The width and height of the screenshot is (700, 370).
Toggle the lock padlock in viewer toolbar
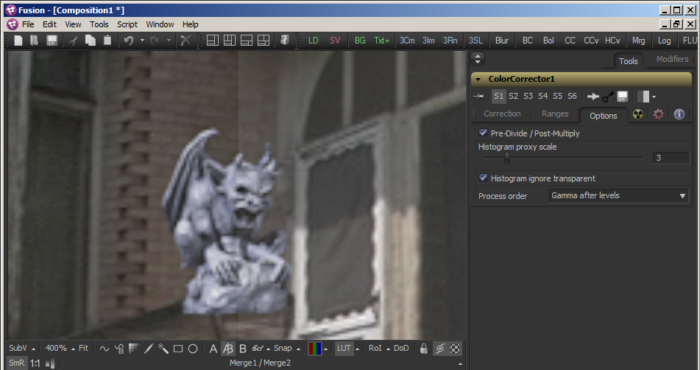tap(424, 349)
